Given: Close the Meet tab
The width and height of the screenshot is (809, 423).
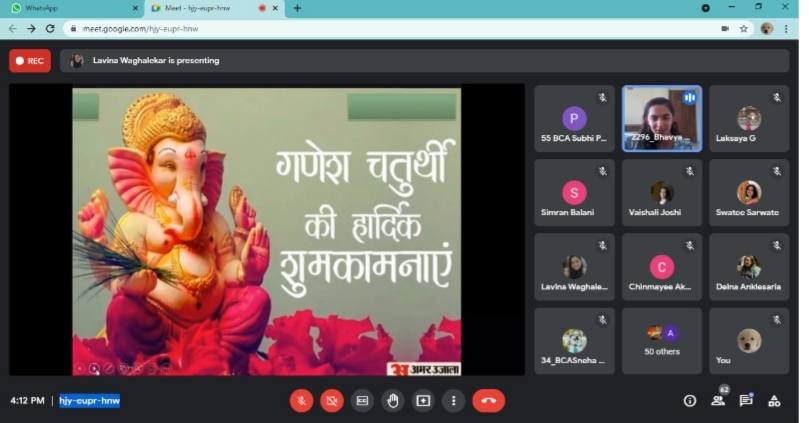Looking at the screenshot, I should point(275,8).
